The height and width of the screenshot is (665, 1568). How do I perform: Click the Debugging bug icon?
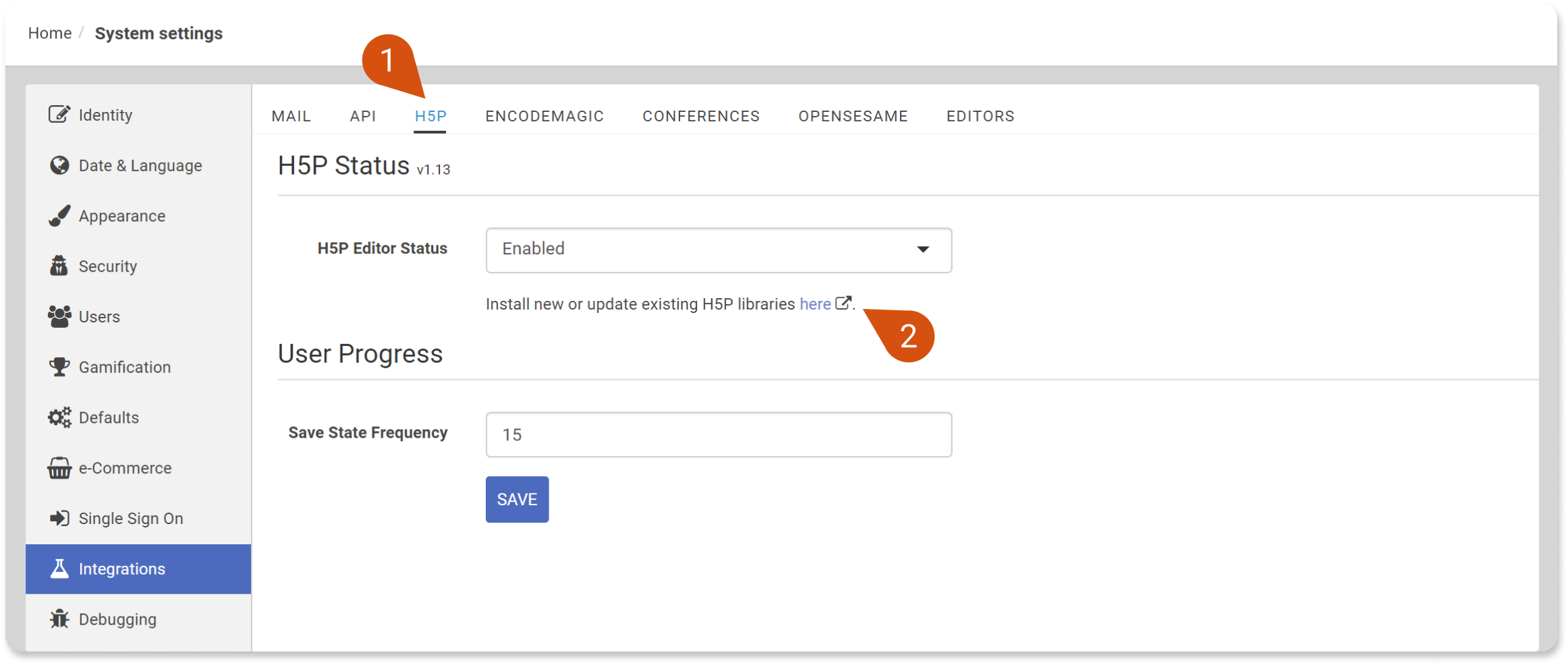[x=59, y=618]
